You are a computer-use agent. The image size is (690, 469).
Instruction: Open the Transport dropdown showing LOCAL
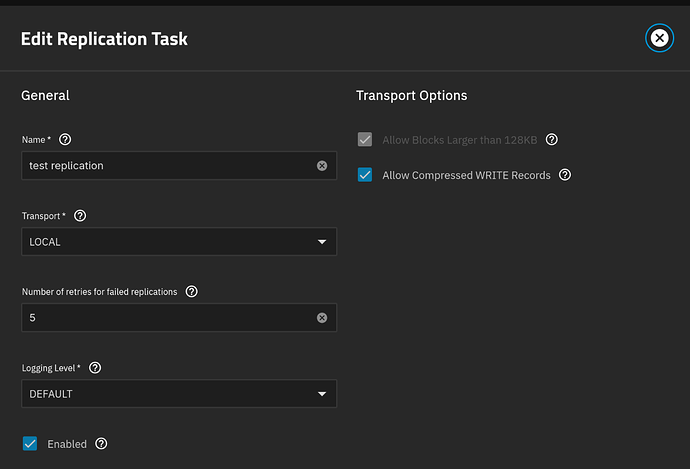pos(179,242)
